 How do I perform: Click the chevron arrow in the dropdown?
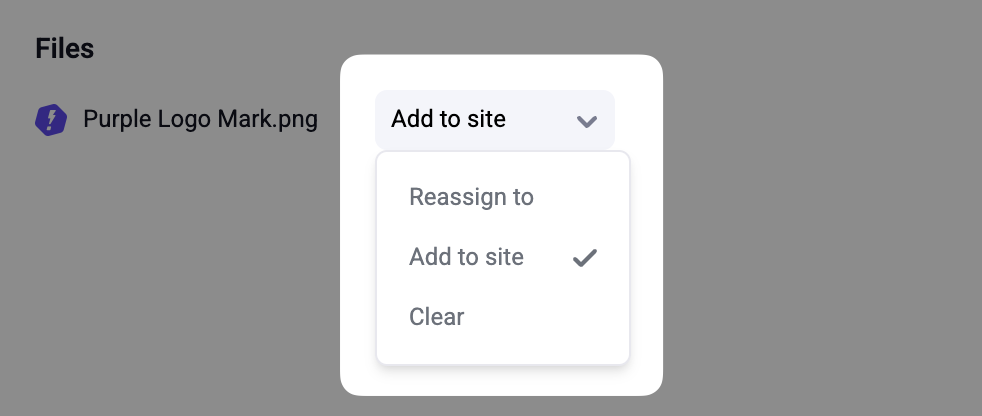[x=587, y=121]
